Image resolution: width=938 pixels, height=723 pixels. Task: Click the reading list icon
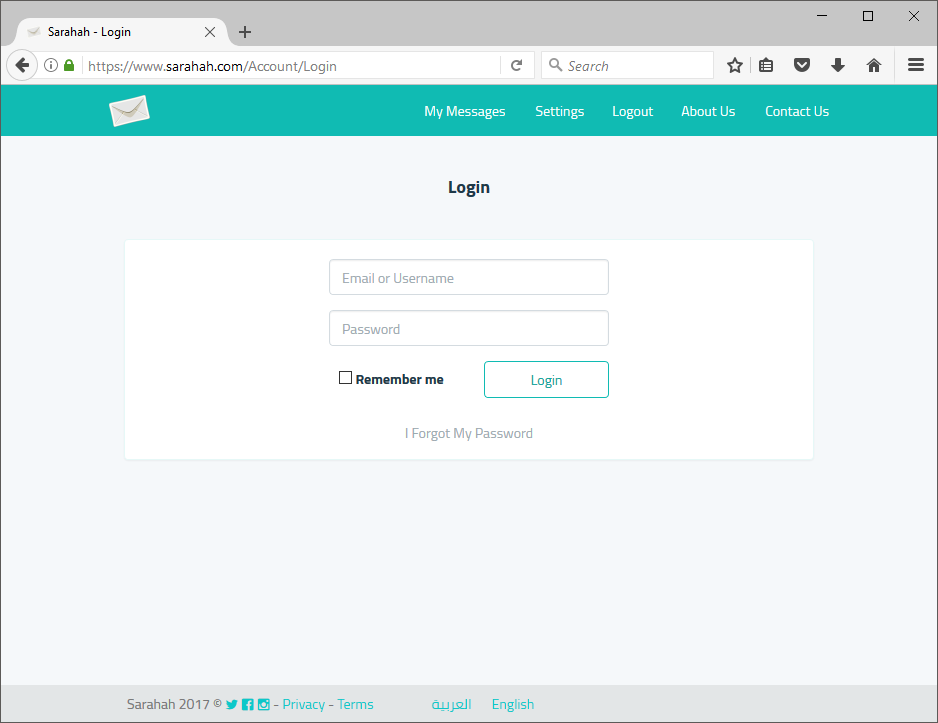click(766, 64)
